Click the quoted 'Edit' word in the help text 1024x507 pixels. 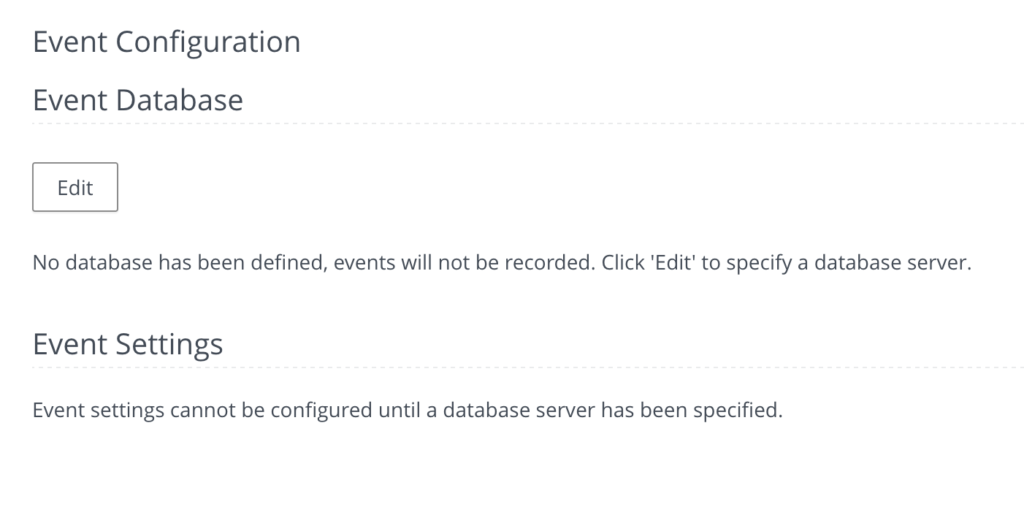(669, 264)
